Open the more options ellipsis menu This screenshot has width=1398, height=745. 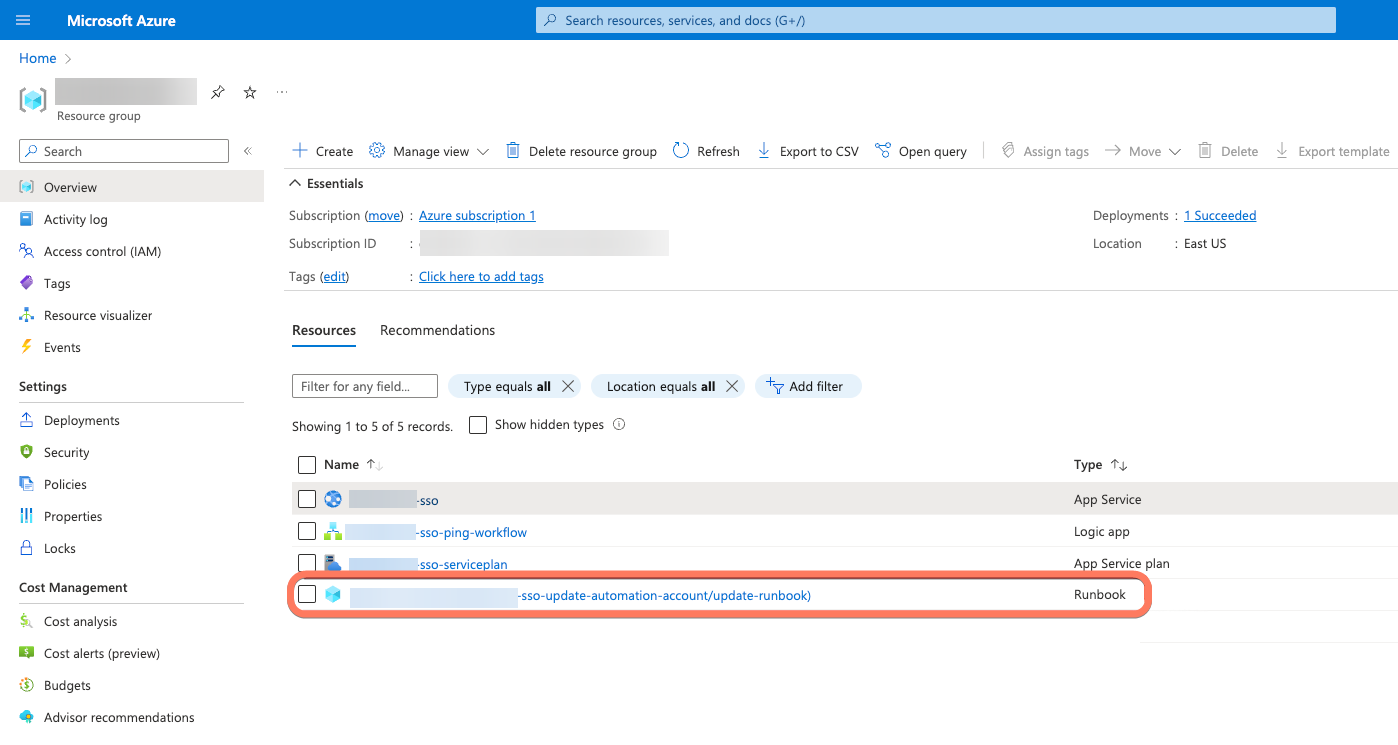[x=282, y=92]
